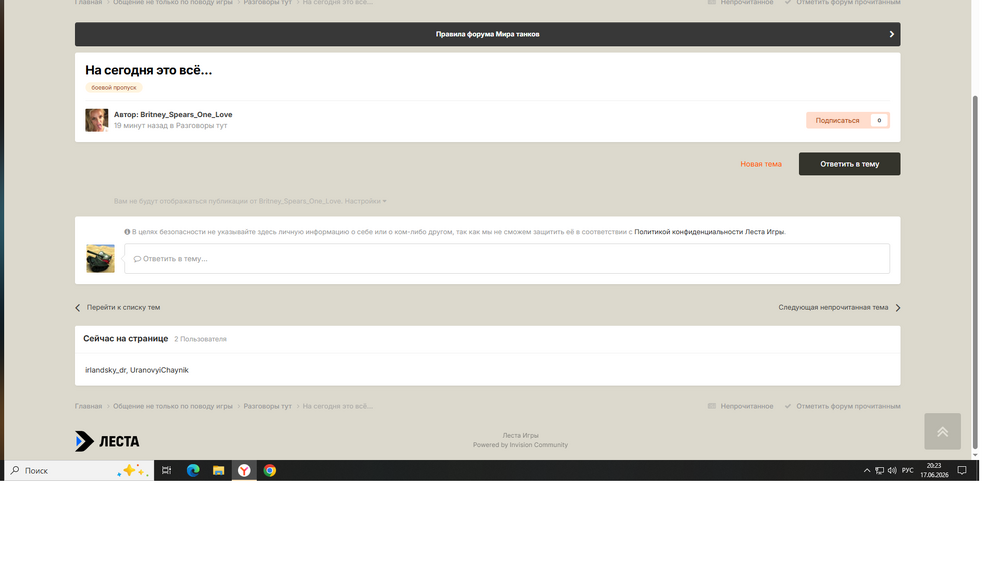This screenshot has height=562, width=1000.
Task: Switch input language РУС indicator
Action: [908, 471]
